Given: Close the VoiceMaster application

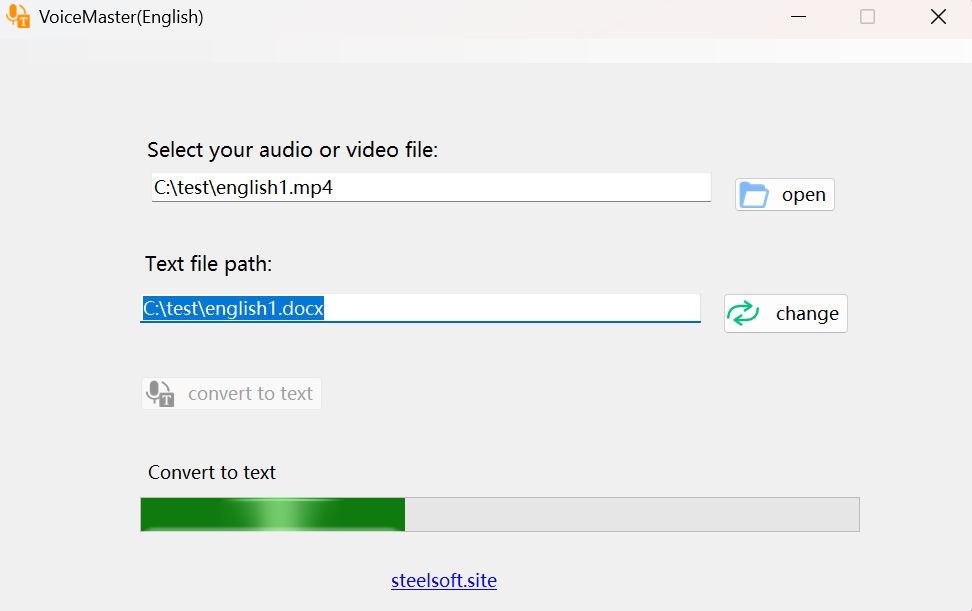Looking at the screenshot, I should pyautogui.click(x=937, y=17).
